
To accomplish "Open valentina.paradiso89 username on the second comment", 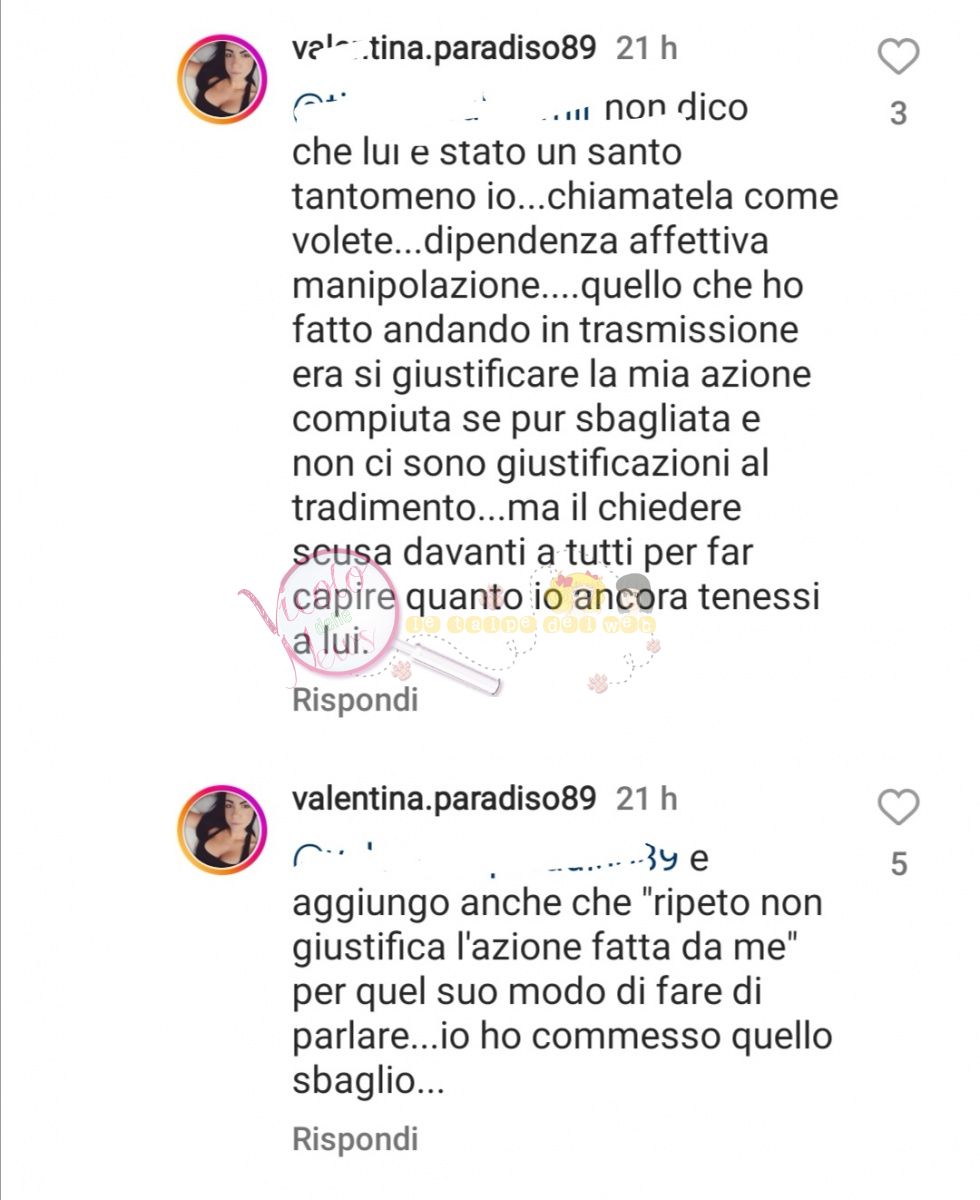I will pyautogui.click(x=444, y=799).
